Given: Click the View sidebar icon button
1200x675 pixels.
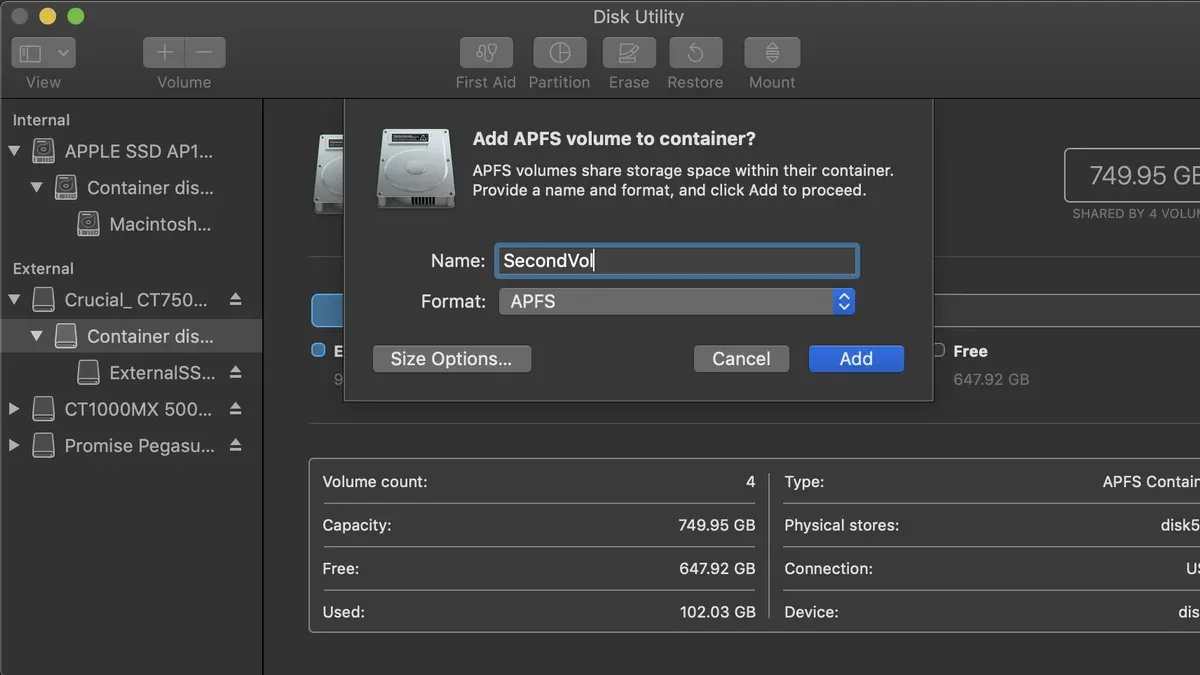Looking at the screenshot, I should (31, 53).
